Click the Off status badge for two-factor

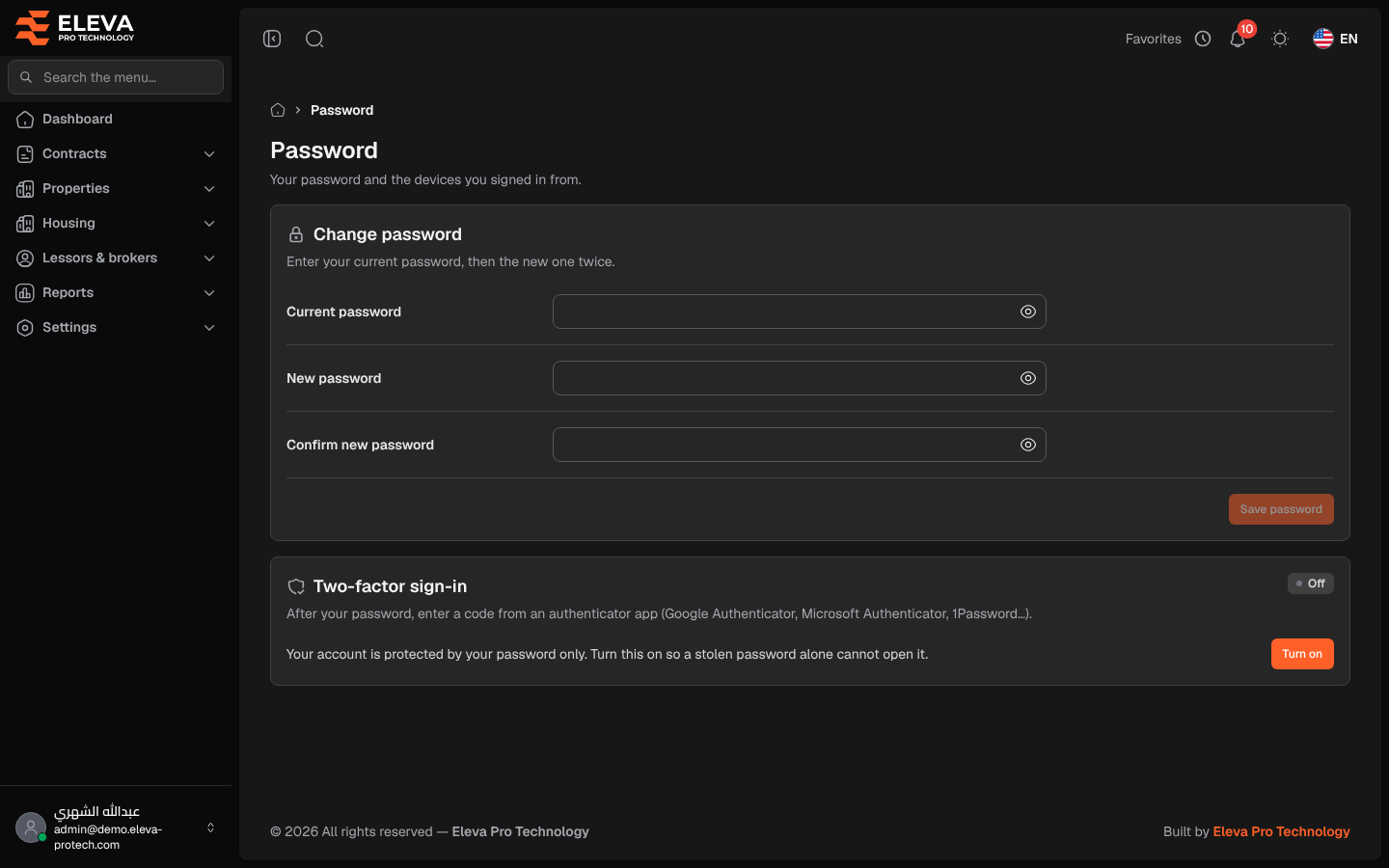click(x=1311, y=583)
